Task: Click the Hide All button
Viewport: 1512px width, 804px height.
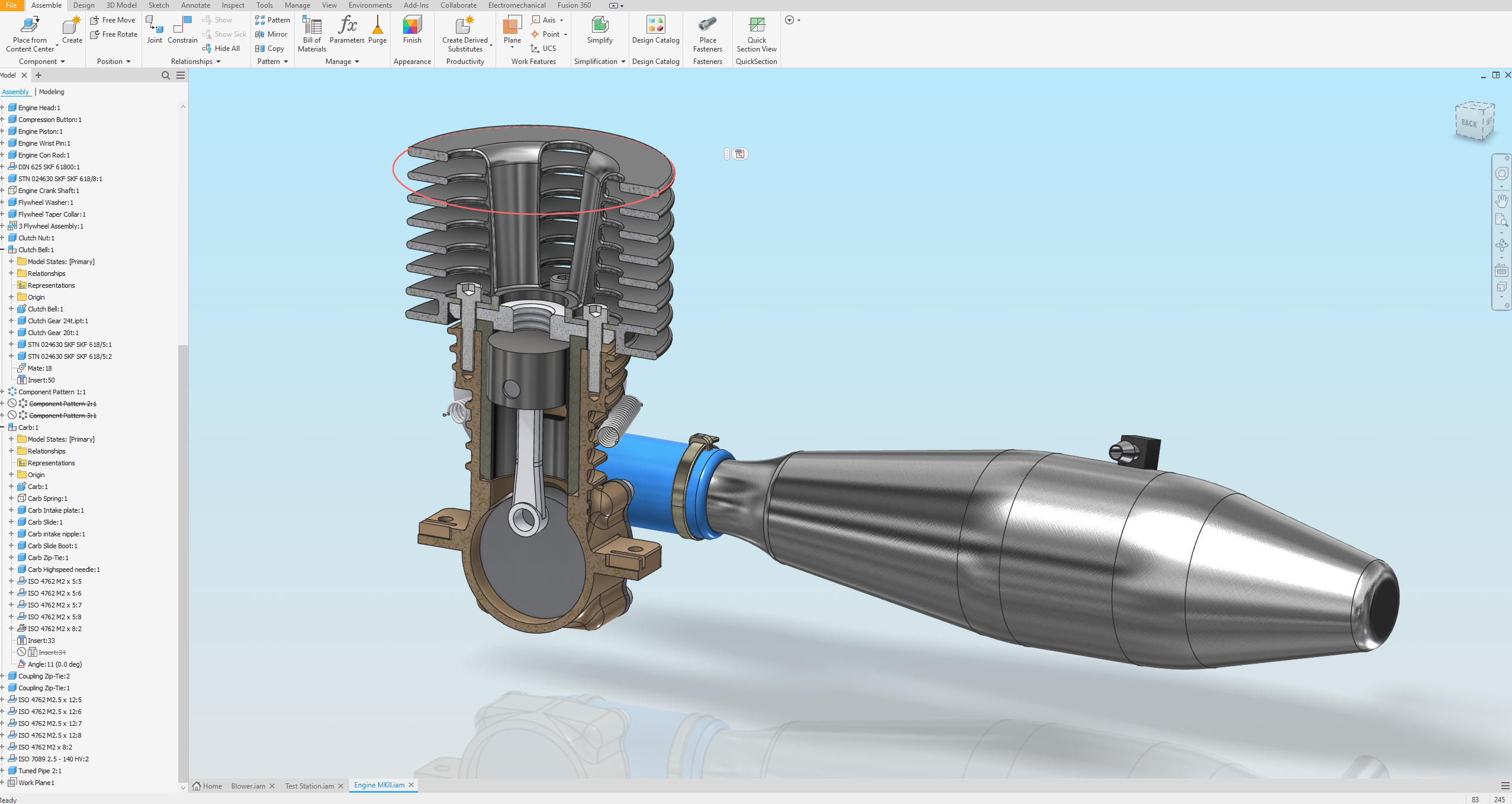Action: tap(227, 49)
